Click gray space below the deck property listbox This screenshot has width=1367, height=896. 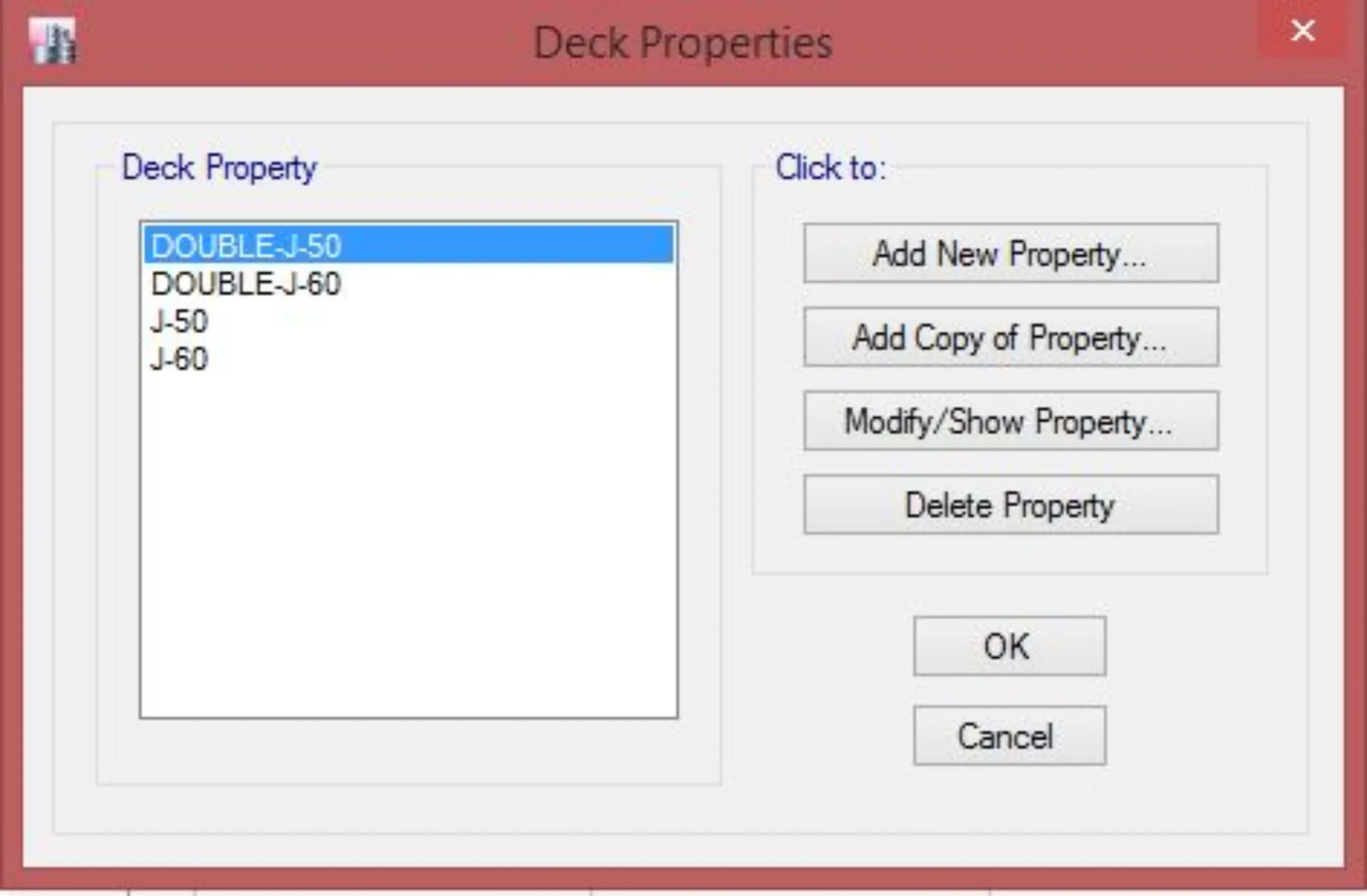(408, 751)
